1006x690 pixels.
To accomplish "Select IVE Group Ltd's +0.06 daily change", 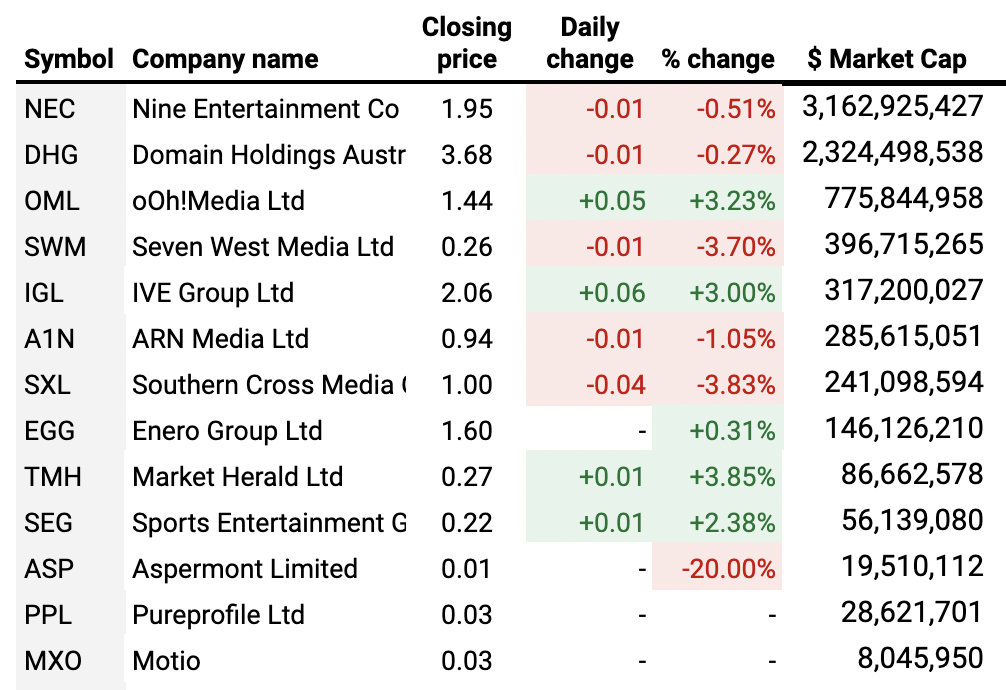I will click(612, 293).
